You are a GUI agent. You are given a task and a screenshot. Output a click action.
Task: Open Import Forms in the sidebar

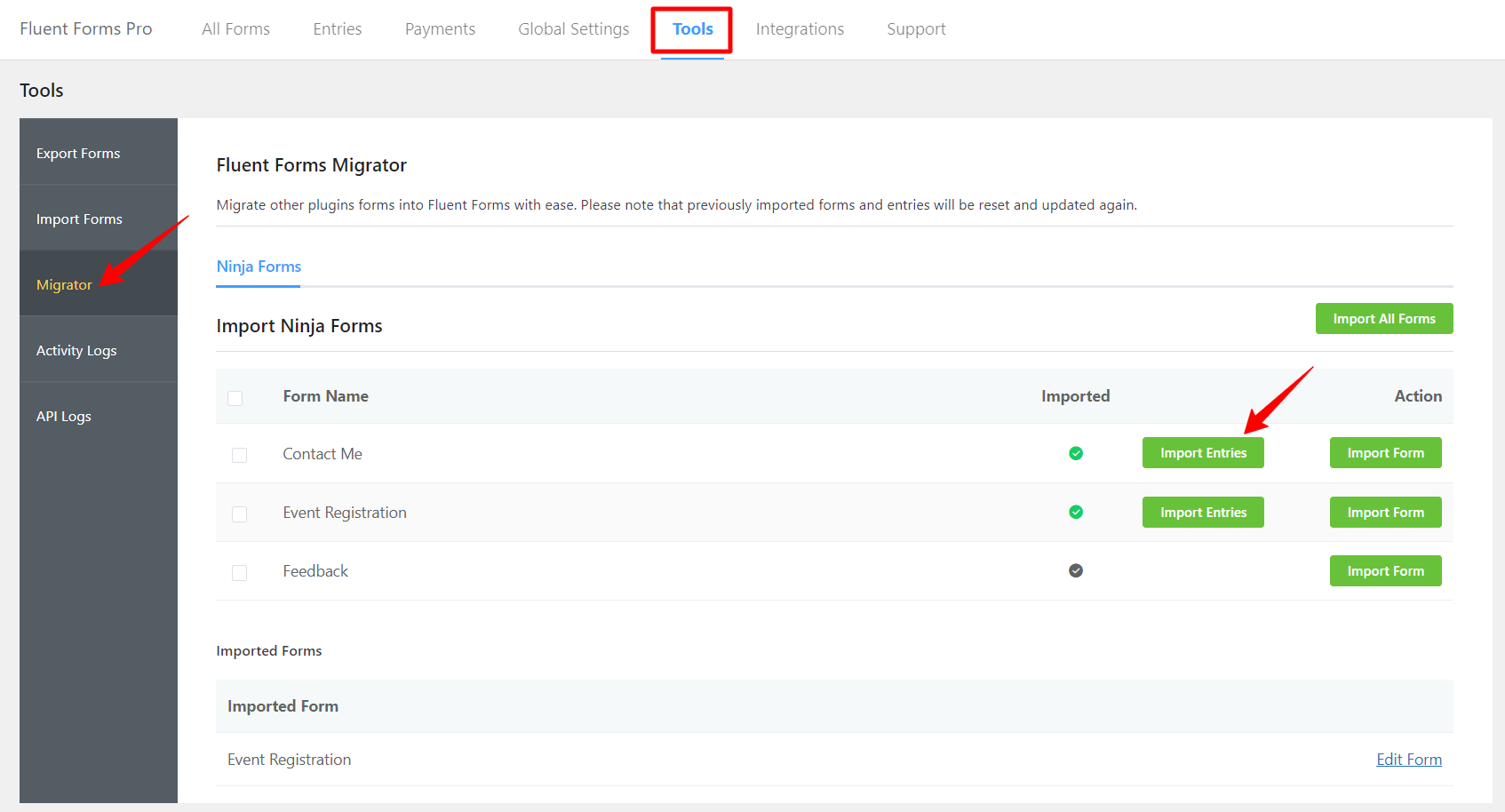[x=99, y=219]
